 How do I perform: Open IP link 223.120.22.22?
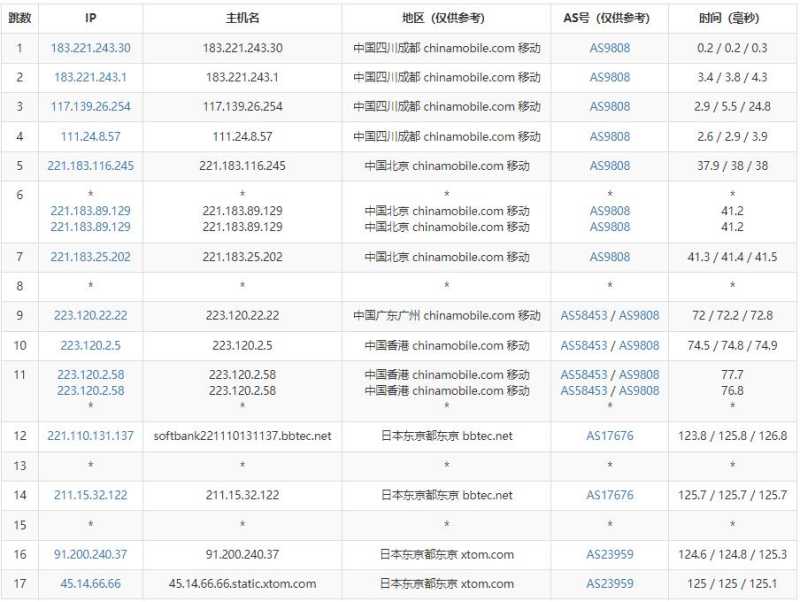[x=90, y=315]
